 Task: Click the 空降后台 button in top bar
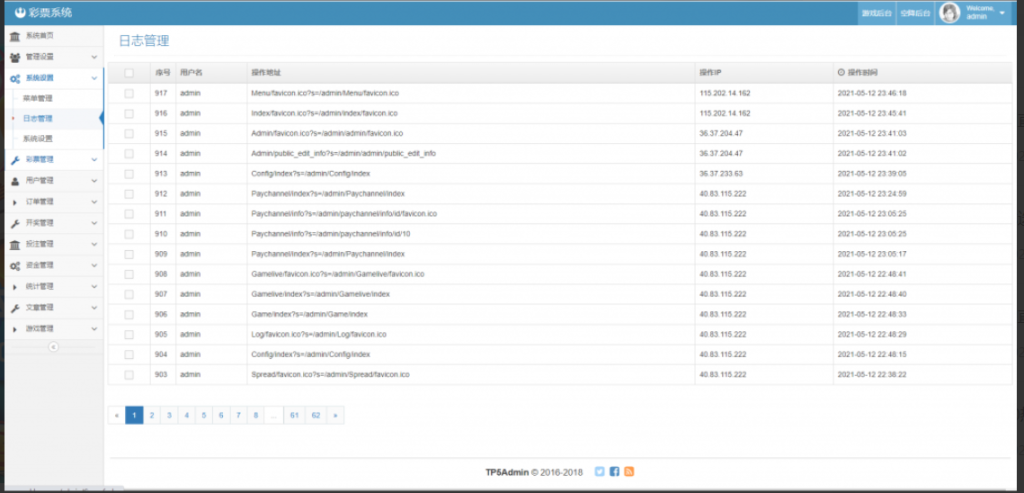click(x=914, y=13)
